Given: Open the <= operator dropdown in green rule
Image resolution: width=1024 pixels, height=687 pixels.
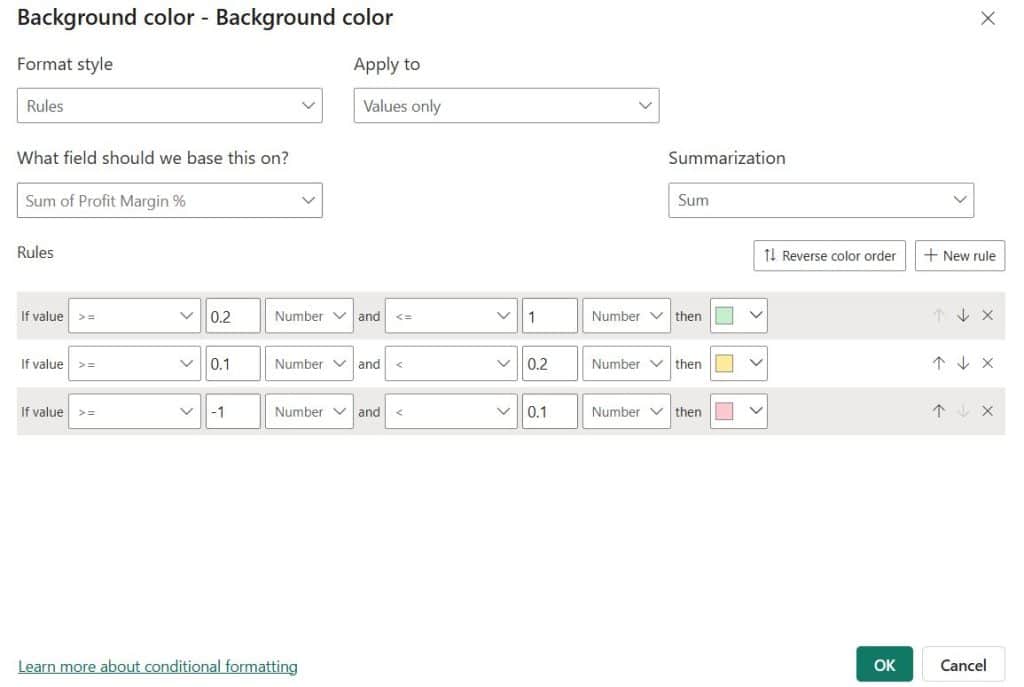Looking at the screenshot, I should [x=451, y=316].
